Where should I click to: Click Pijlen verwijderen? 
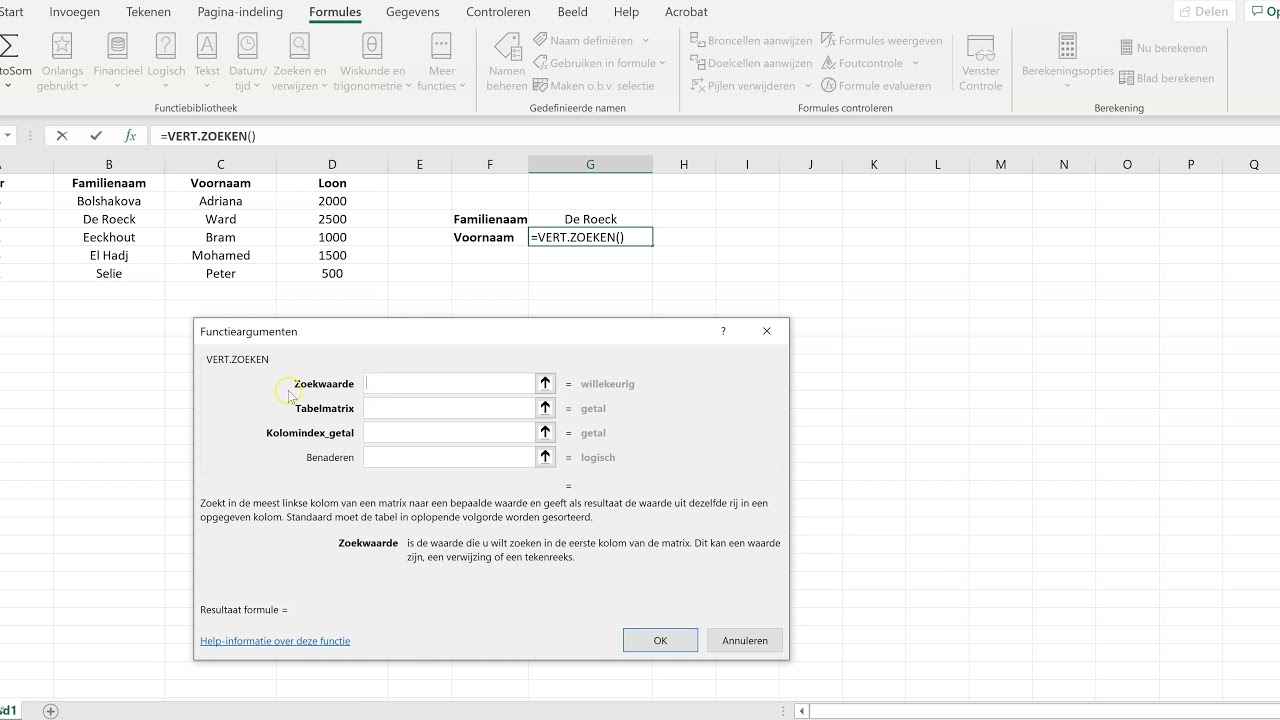[x=743, y=86]
